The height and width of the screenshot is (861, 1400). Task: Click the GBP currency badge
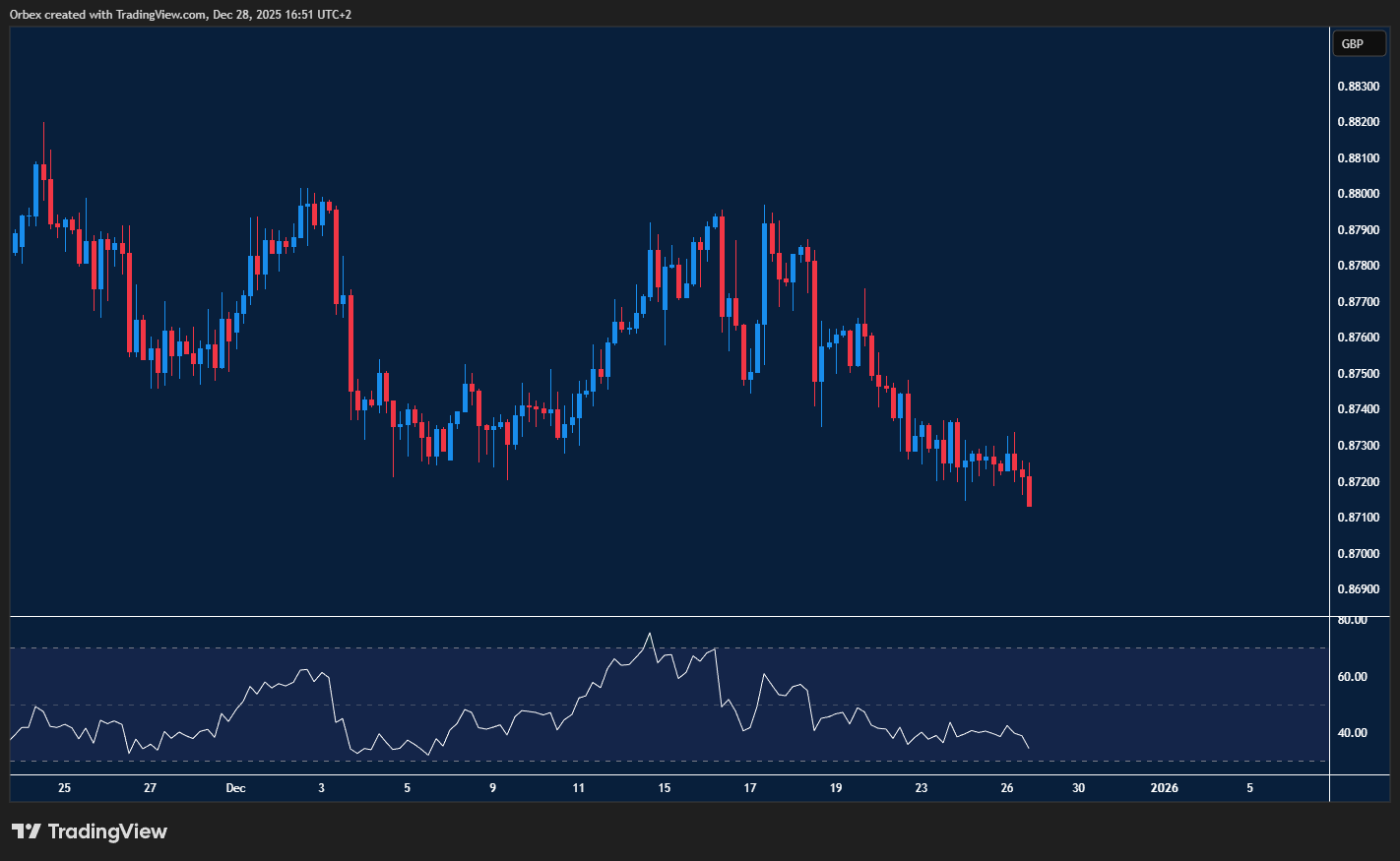pyautogui.click(x=1359, y=43)
